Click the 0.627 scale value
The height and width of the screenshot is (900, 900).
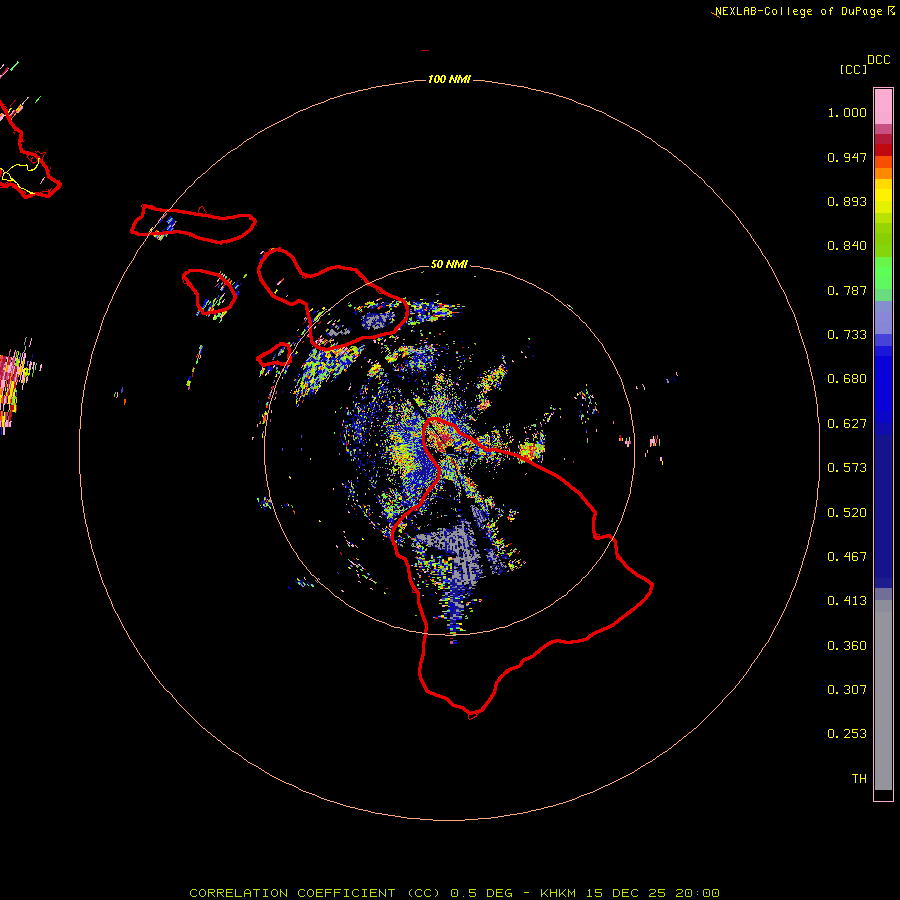847,424
